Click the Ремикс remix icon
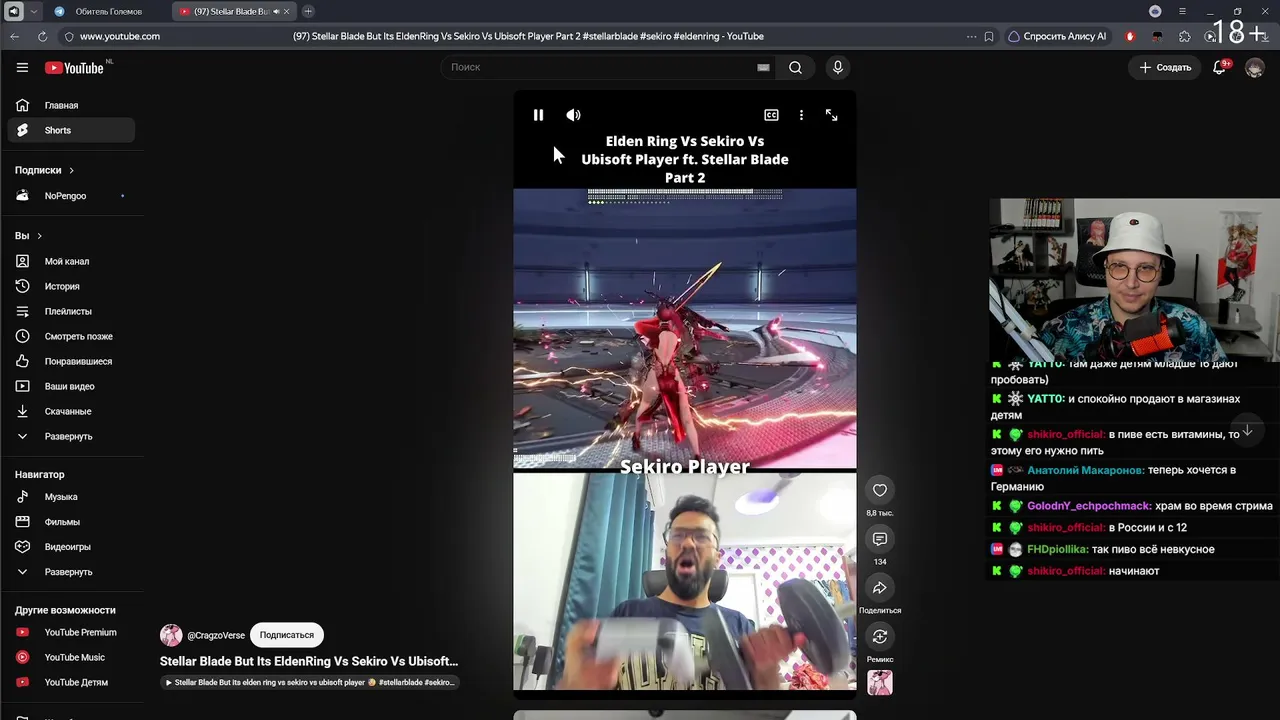 [880, 636]
